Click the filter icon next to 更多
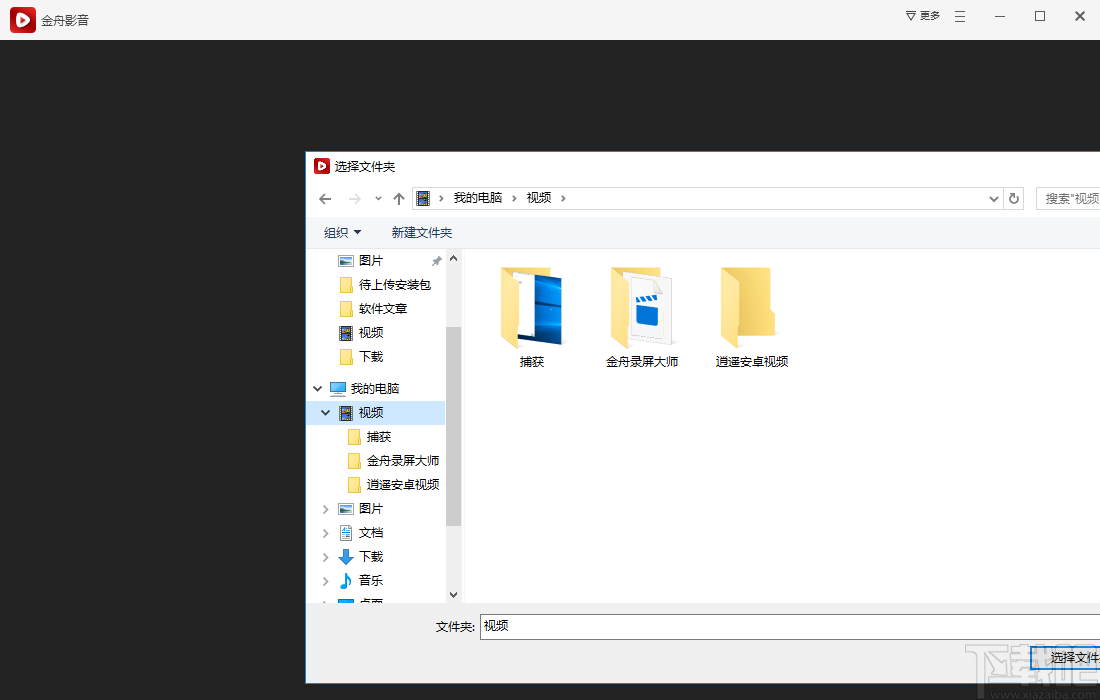This screenshot has width=1100, height=700. (x=909, y=16)
